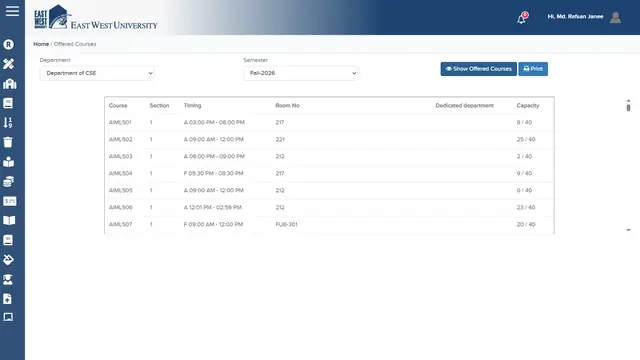Open the Hi, Md. Rafsan Janee user menu
Screen dimensions: 640x360
tap(576, 17)
